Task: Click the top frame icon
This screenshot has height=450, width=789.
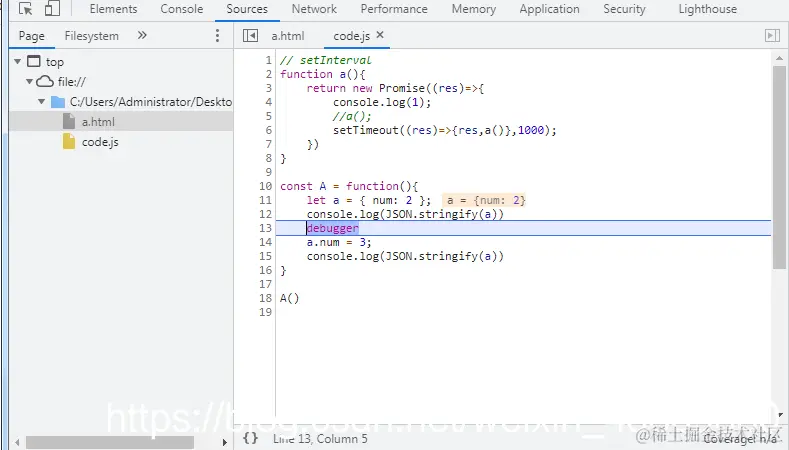Action: click(x=34, y=61)
